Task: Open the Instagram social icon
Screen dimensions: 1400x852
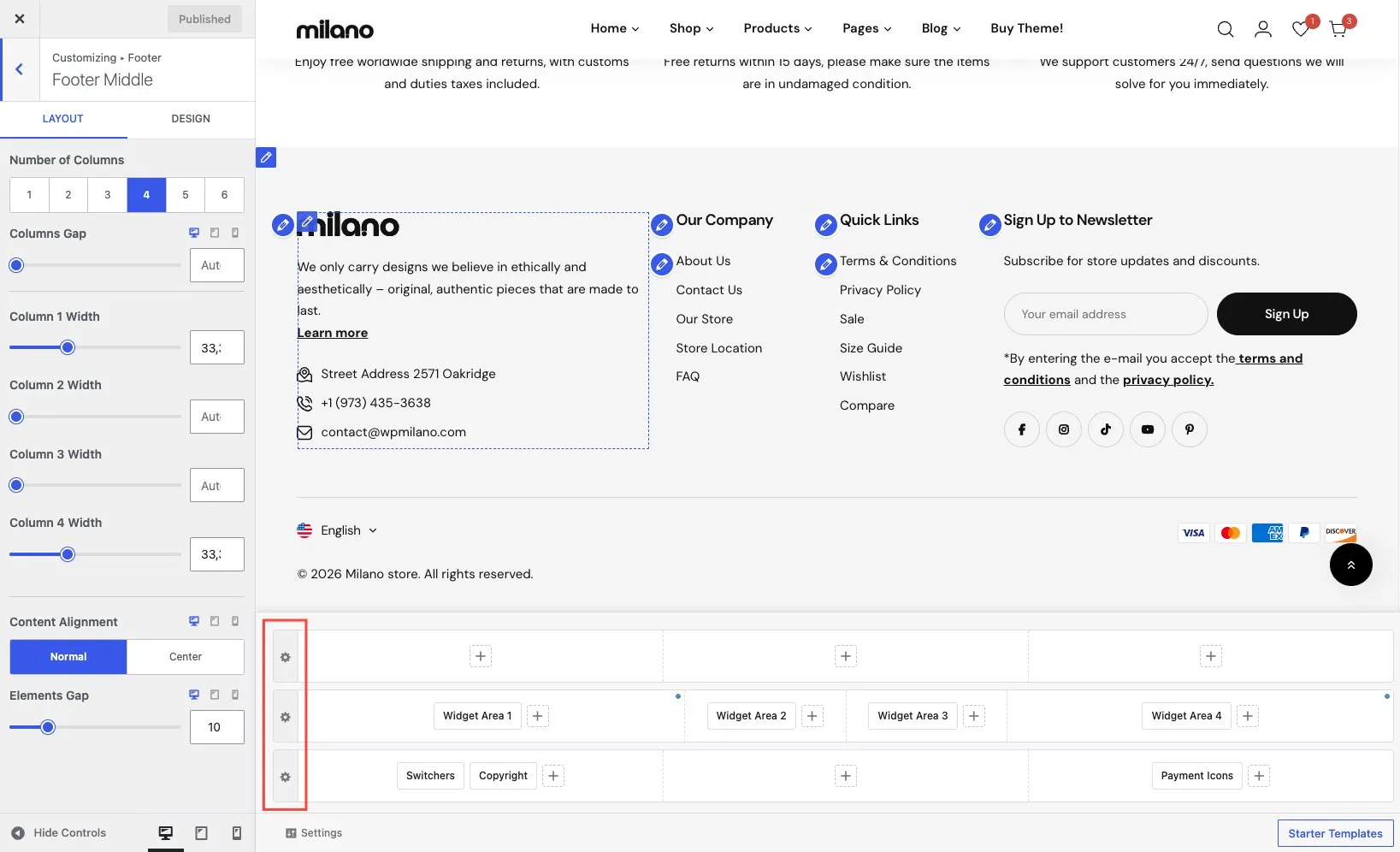Action: (1064, 429)
